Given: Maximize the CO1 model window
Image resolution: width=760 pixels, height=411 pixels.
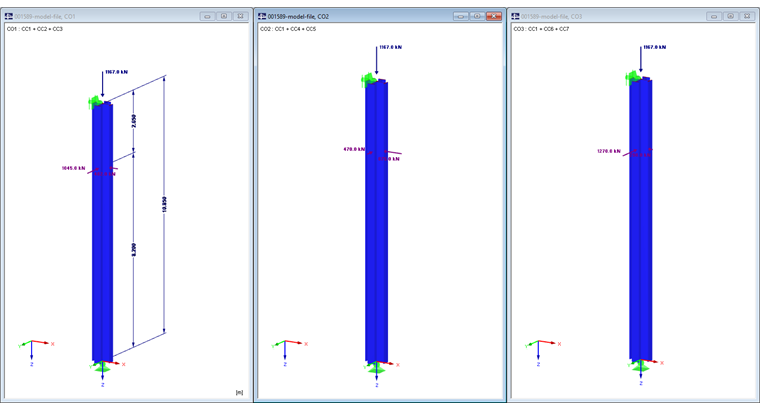Looking at the screenshot, I should [224, 16].
